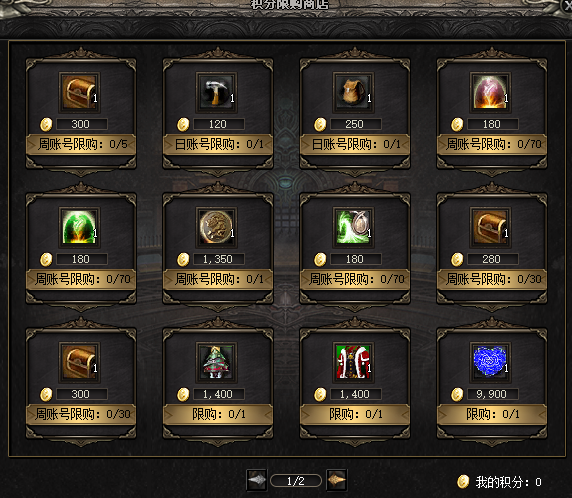
Task: Click the 9,900 price field
Action: coord(493,394)
